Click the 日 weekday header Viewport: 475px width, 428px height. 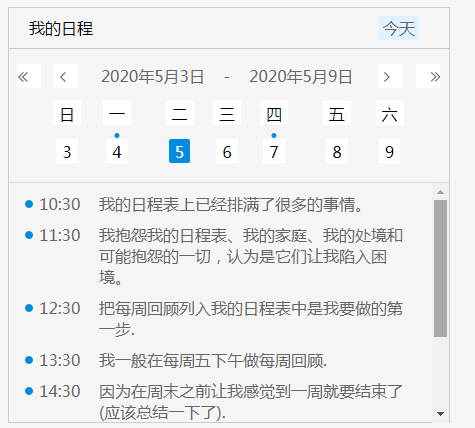coord(67,113)
